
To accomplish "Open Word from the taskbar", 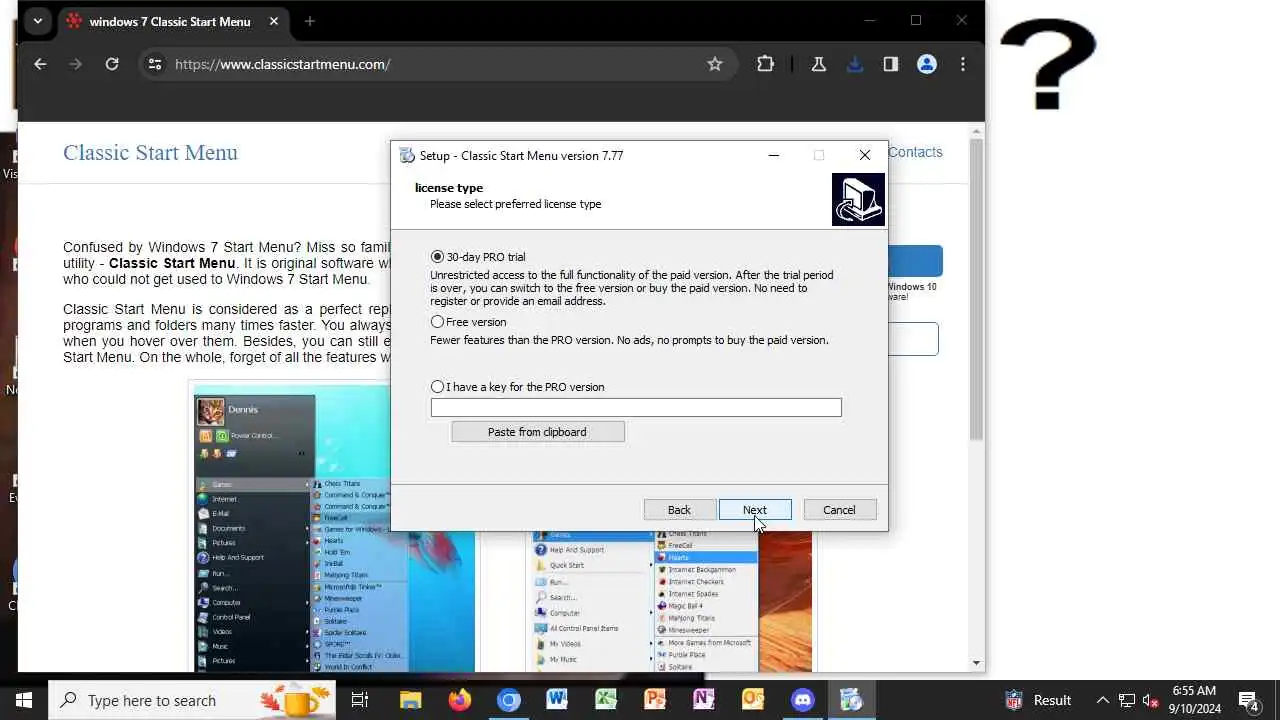I will pos(557,700).
